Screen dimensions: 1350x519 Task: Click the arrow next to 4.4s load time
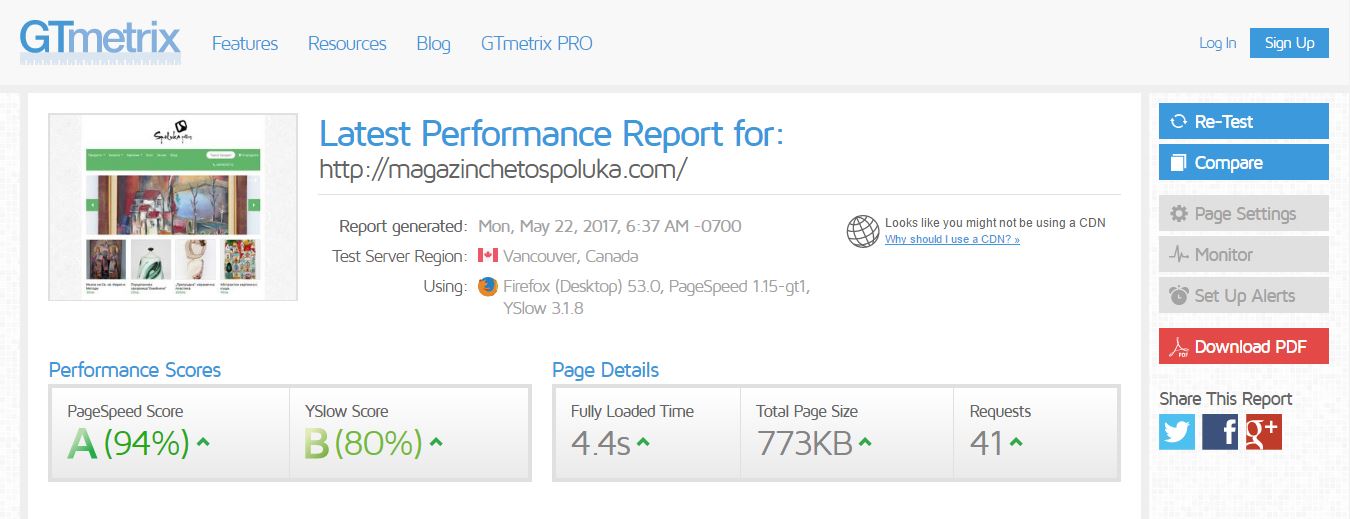click(x=643, y=442)
